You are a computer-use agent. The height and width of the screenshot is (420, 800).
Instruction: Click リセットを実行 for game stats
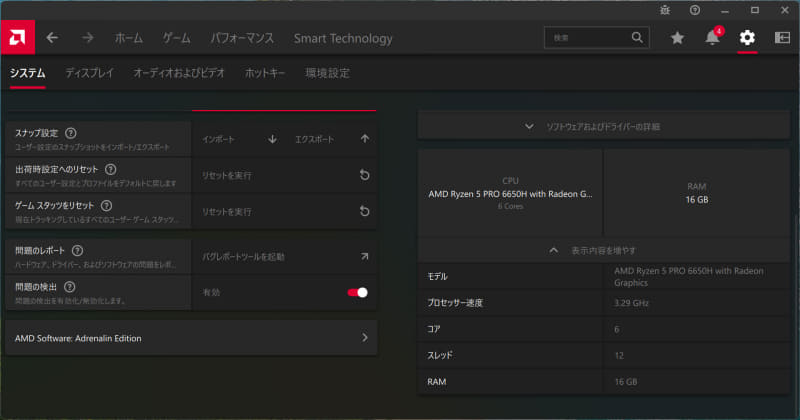tap(227, 211)
